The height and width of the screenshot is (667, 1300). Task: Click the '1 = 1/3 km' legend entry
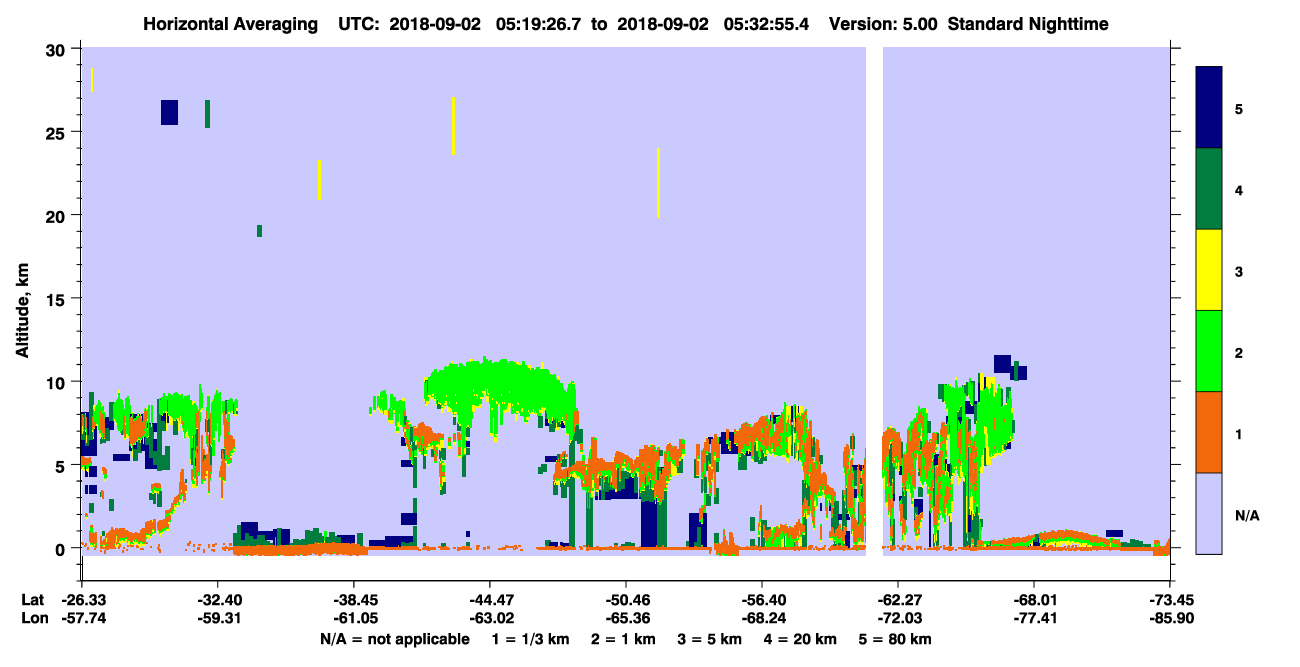529,639
